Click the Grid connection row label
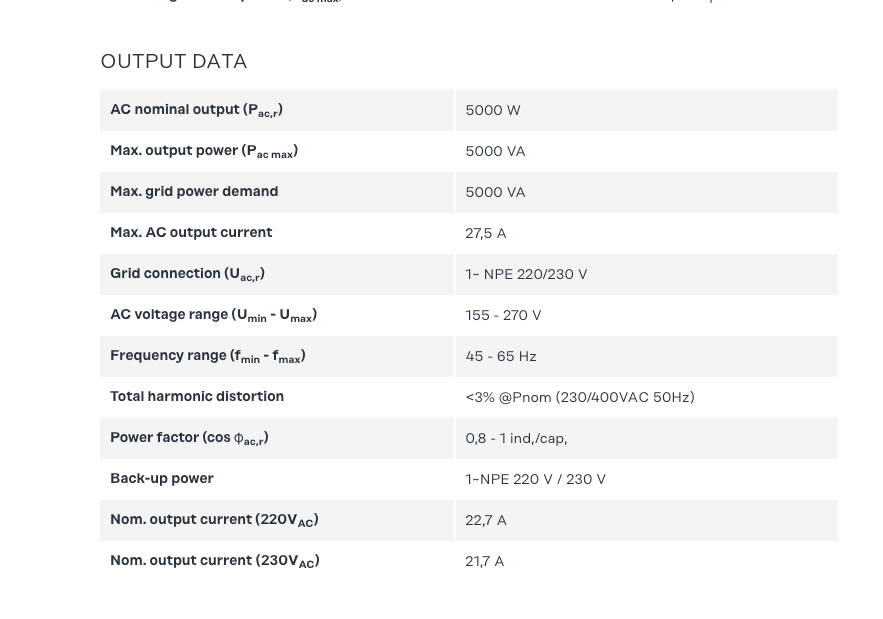 (187, 274)
